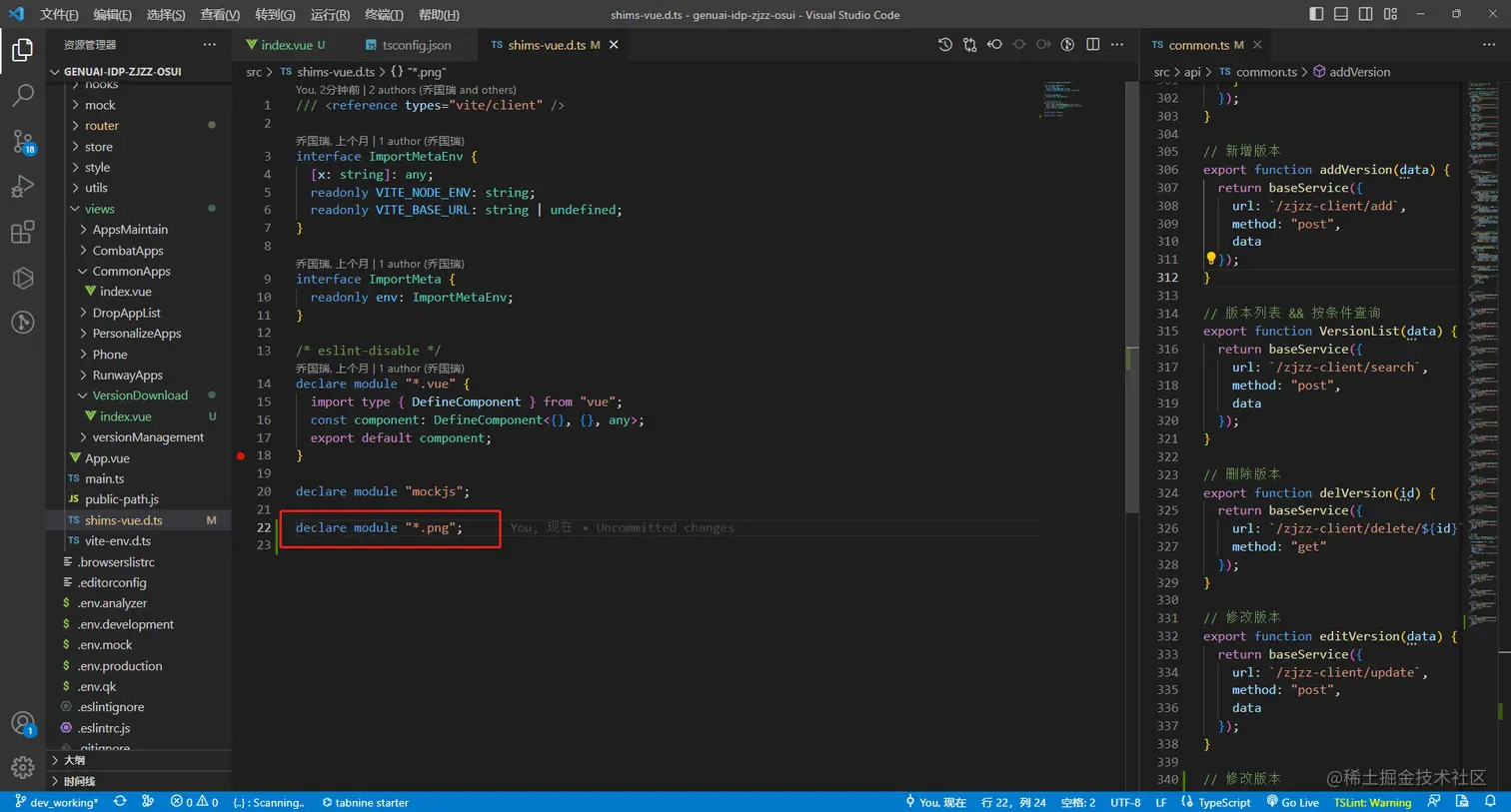The height and width of the screenshot is (812, 1511).
Task: Open the 编辑(E) menu
Action: [x=112, y=15]
